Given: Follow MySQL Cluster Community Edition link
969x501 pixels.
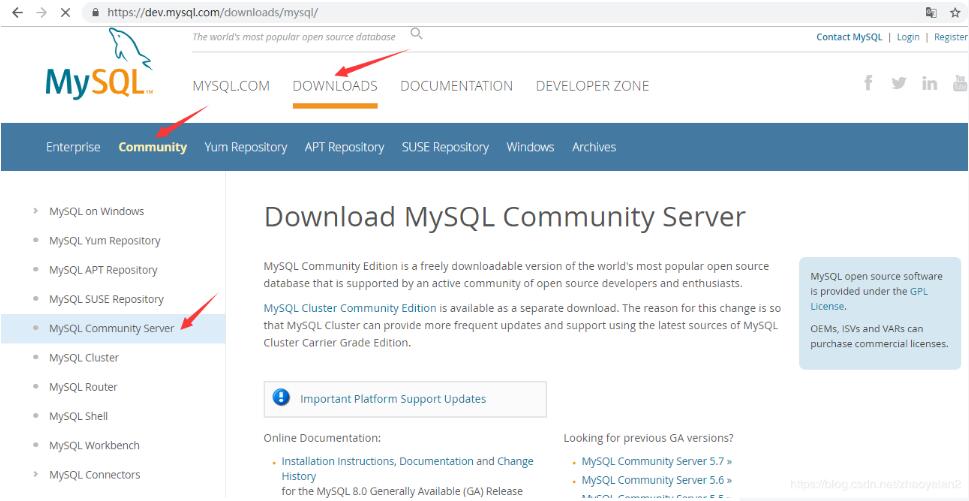Looking at the screenshot, I should 350,308.
